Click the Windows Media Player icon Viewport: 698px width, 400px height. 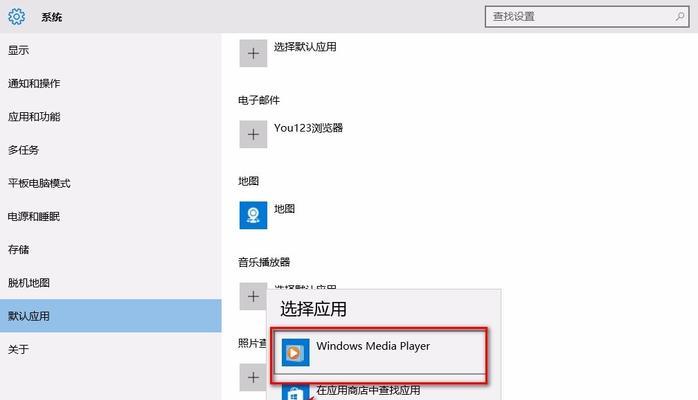pos(296,352)
